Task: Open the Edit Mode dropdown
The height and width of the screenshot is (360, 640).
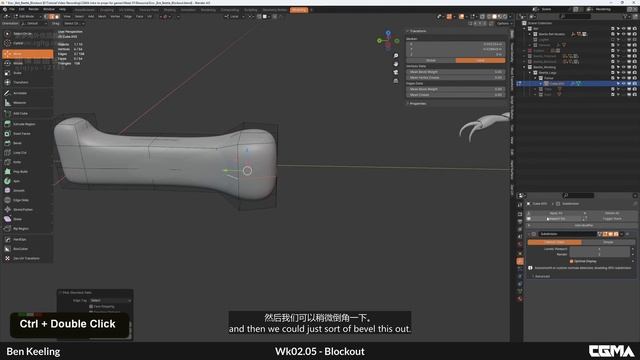Action: pyautogui.click(x=28, y=17)
